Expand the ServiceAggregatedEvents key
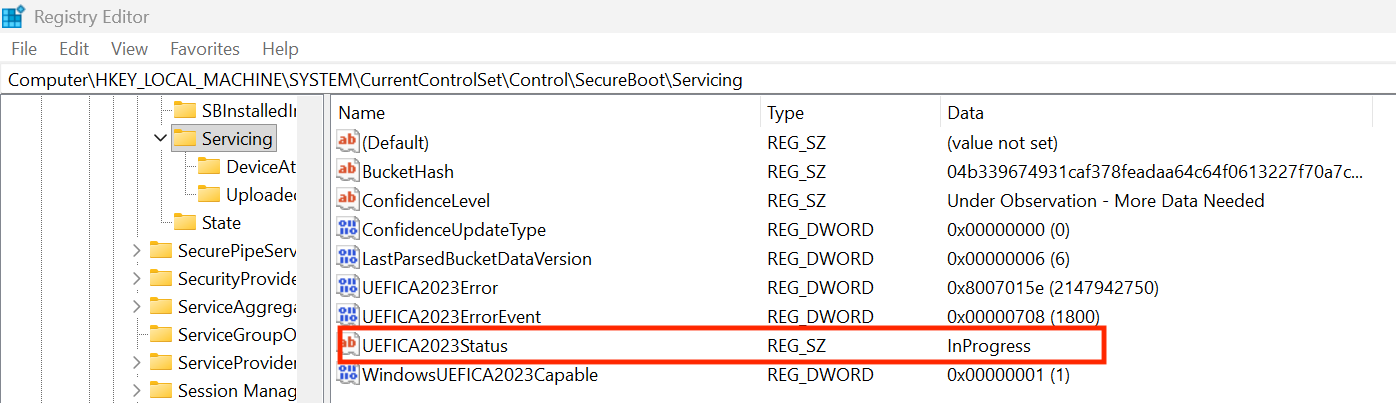The width and height of the screenshot is (1396, 403). pyautogui.click(x=136, y=306)
